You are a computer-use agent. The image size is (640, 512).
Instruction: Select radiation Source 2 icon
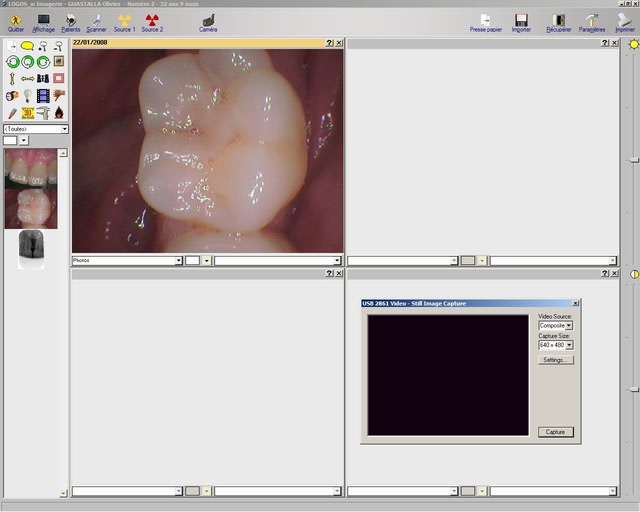[152, 20]
